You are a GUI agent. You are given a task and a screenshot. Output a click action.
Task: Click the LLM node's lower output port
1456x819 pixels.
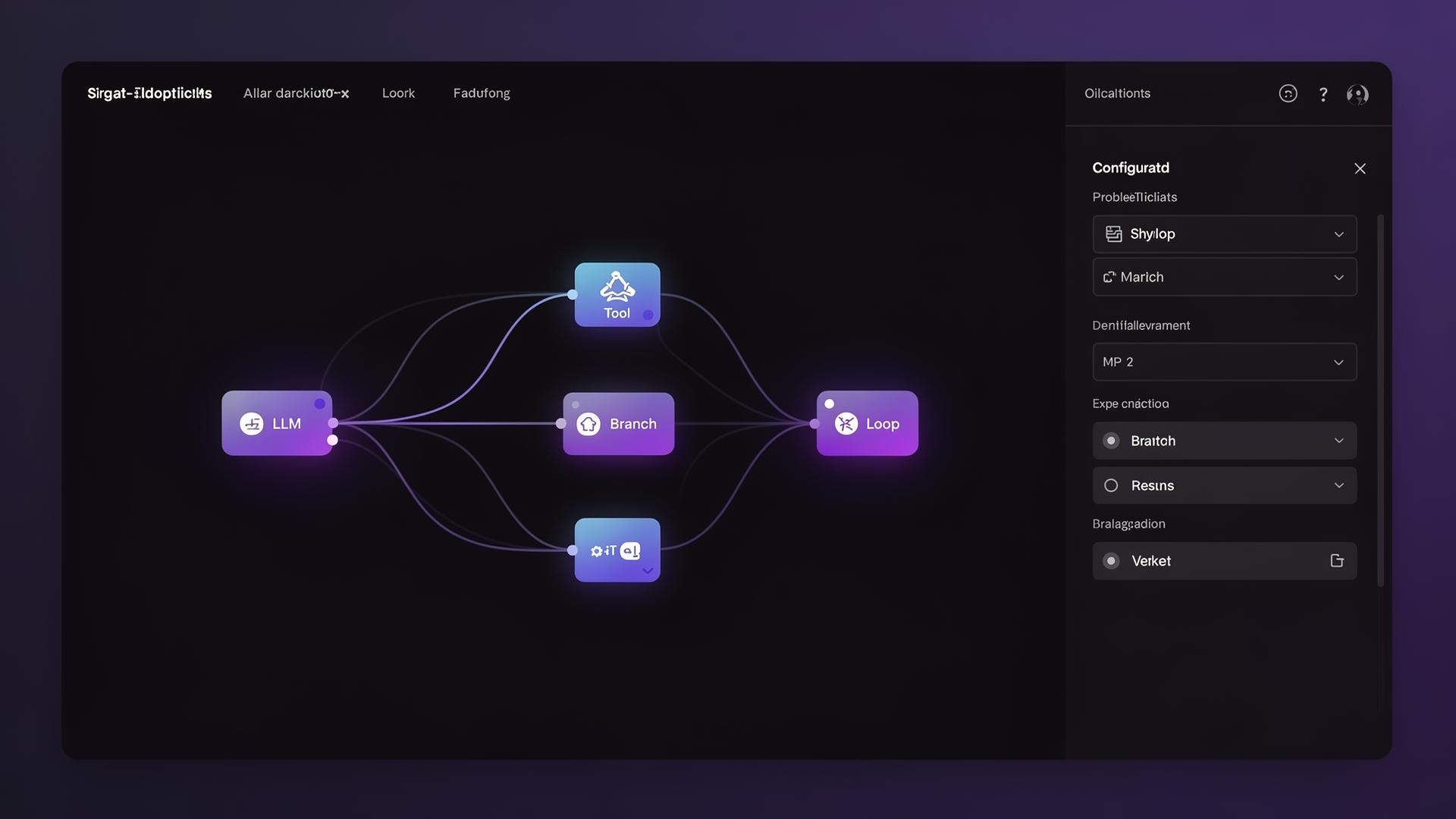tap(332, 440)
